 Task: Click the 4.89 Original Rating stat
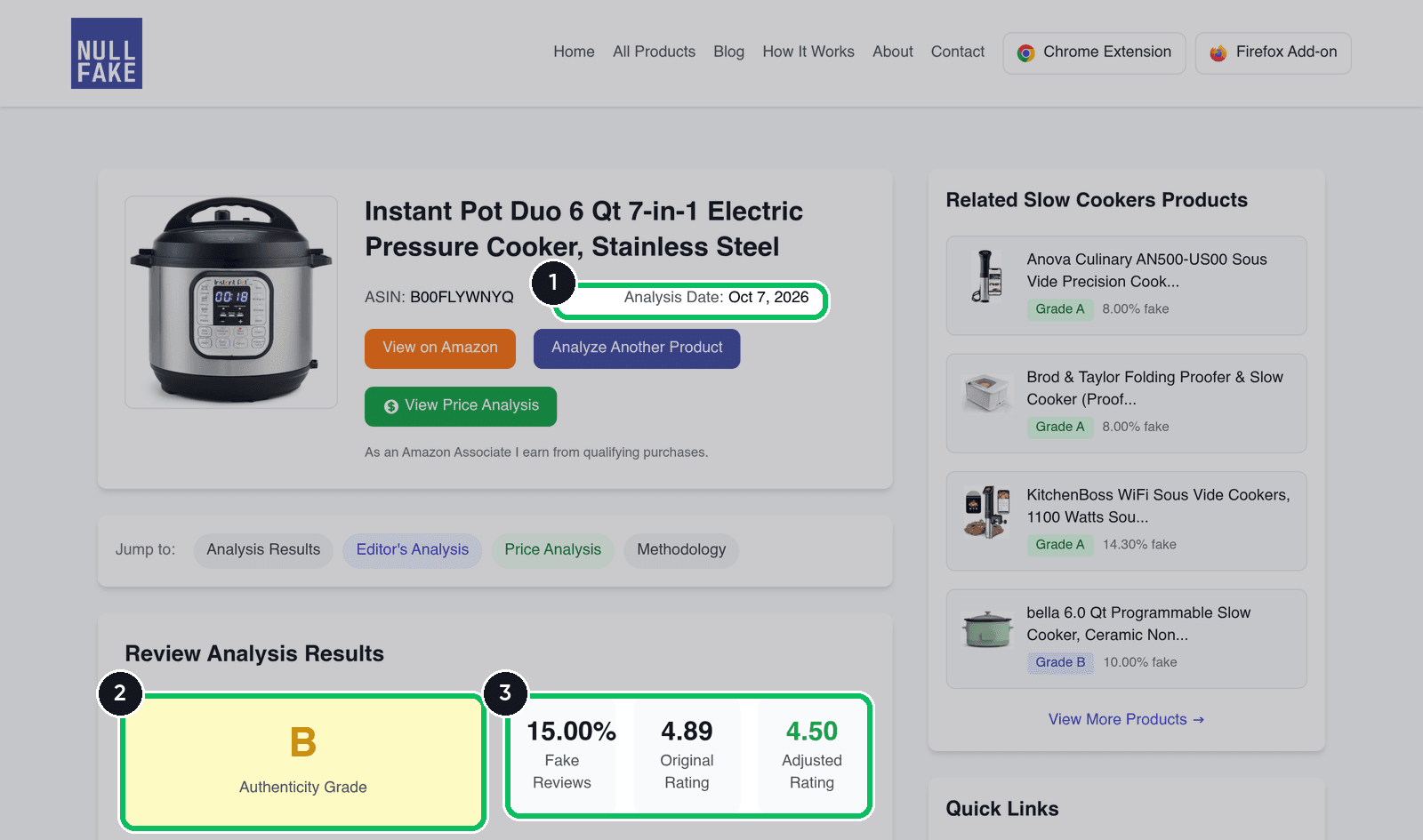click(x=687, y=756)
